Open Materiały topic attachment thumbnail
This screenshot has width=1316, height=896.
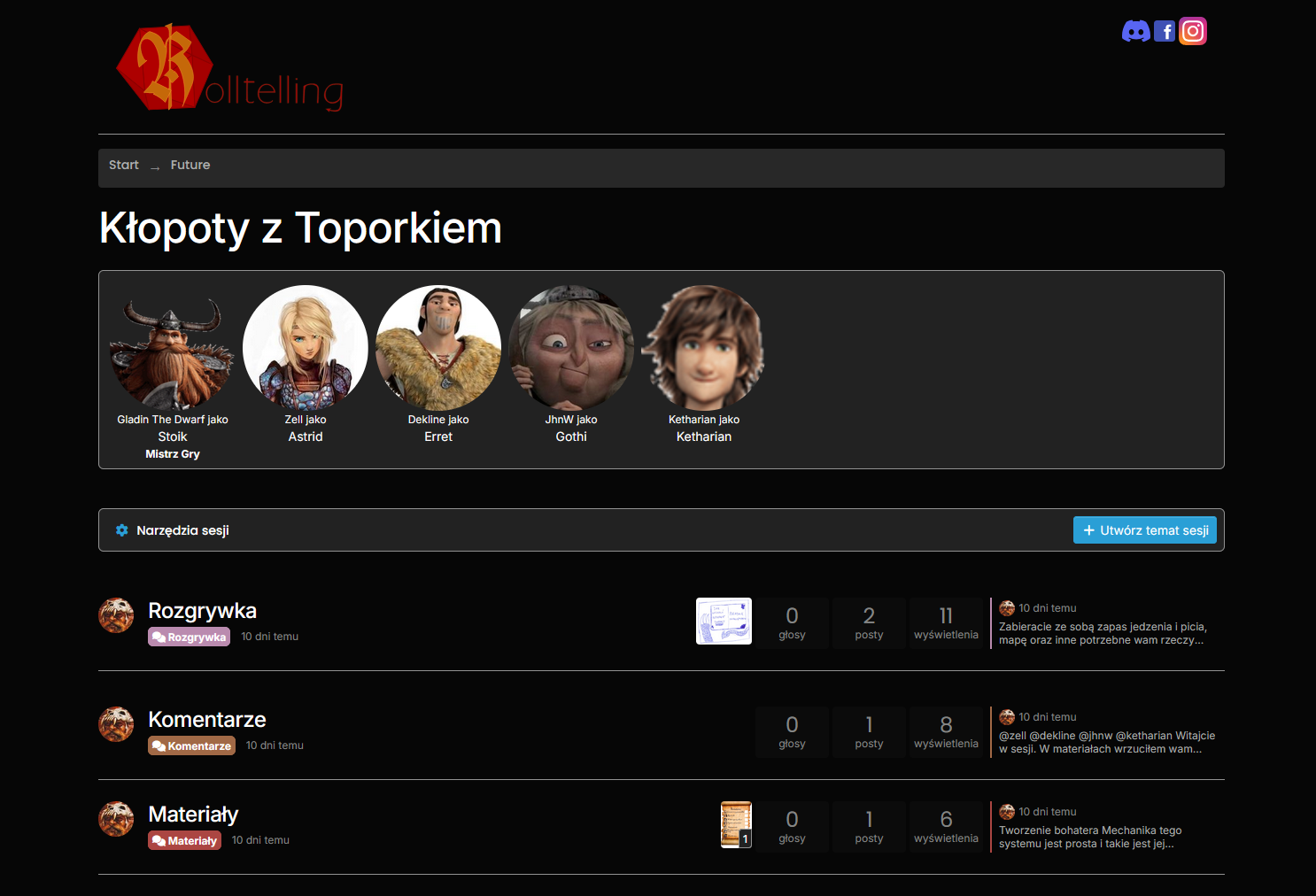(x=736, y=824)
